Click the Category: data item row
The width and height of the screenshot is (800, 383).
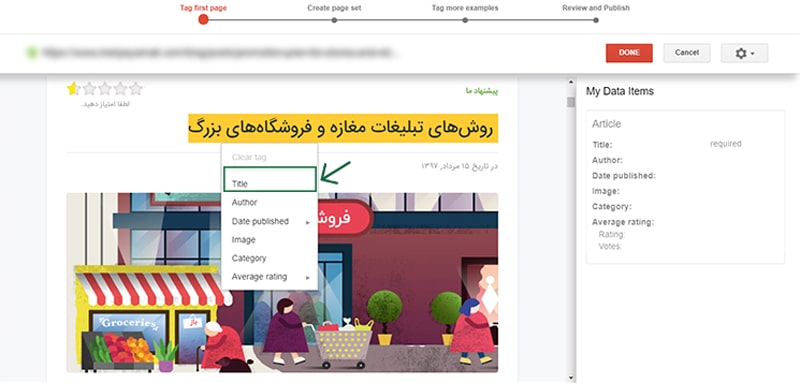coord(612,207)
